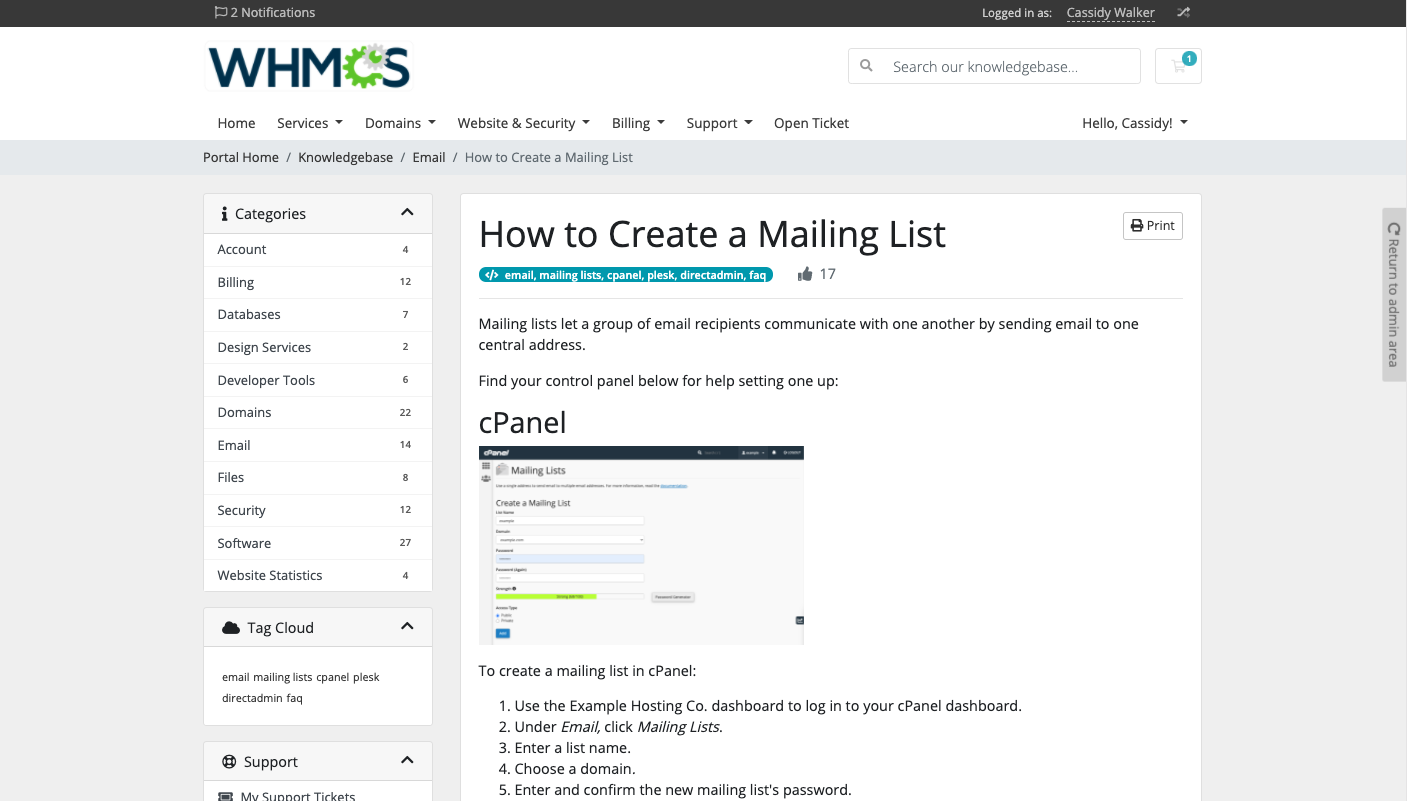Click 'plesk' tag in Tag Cloud
Image resolution: width=1407 pixels, height=801 pixels.
coord(366,677)
